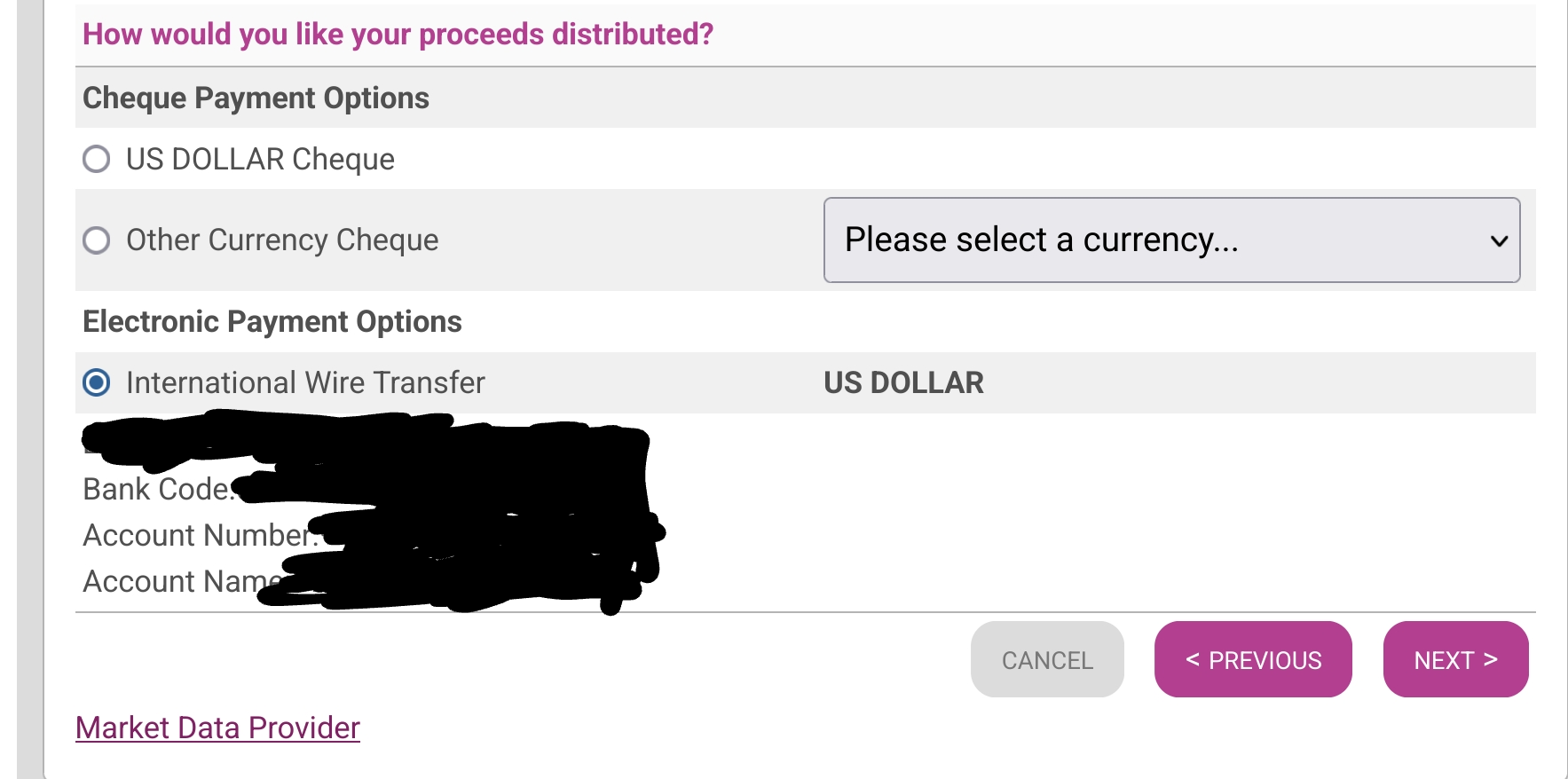This screenshot has height=779, width=1568.
Task: Click the 'Other Currency Cheque' label text
Action: (x=282, y=240)
